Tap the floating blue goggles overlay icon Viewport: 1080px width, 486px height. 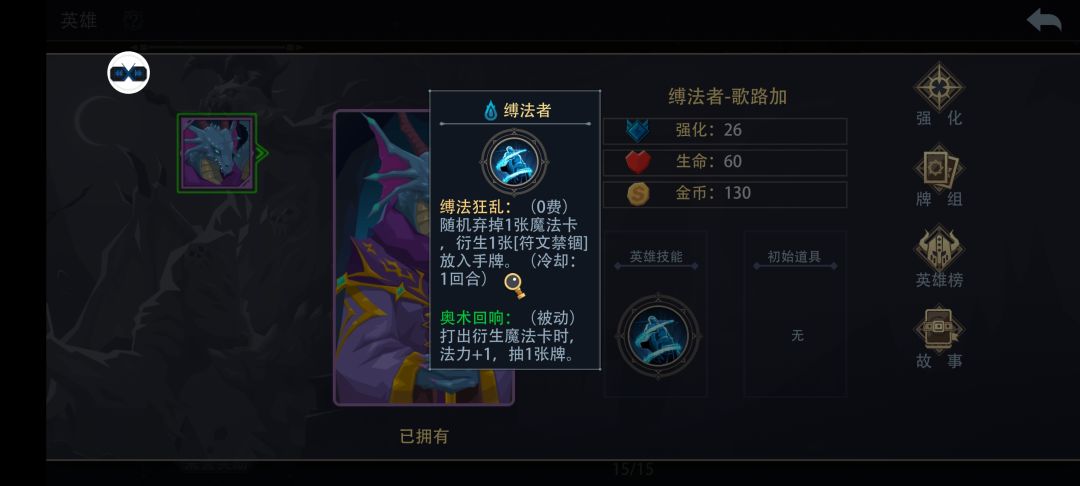tap(129, 73)
